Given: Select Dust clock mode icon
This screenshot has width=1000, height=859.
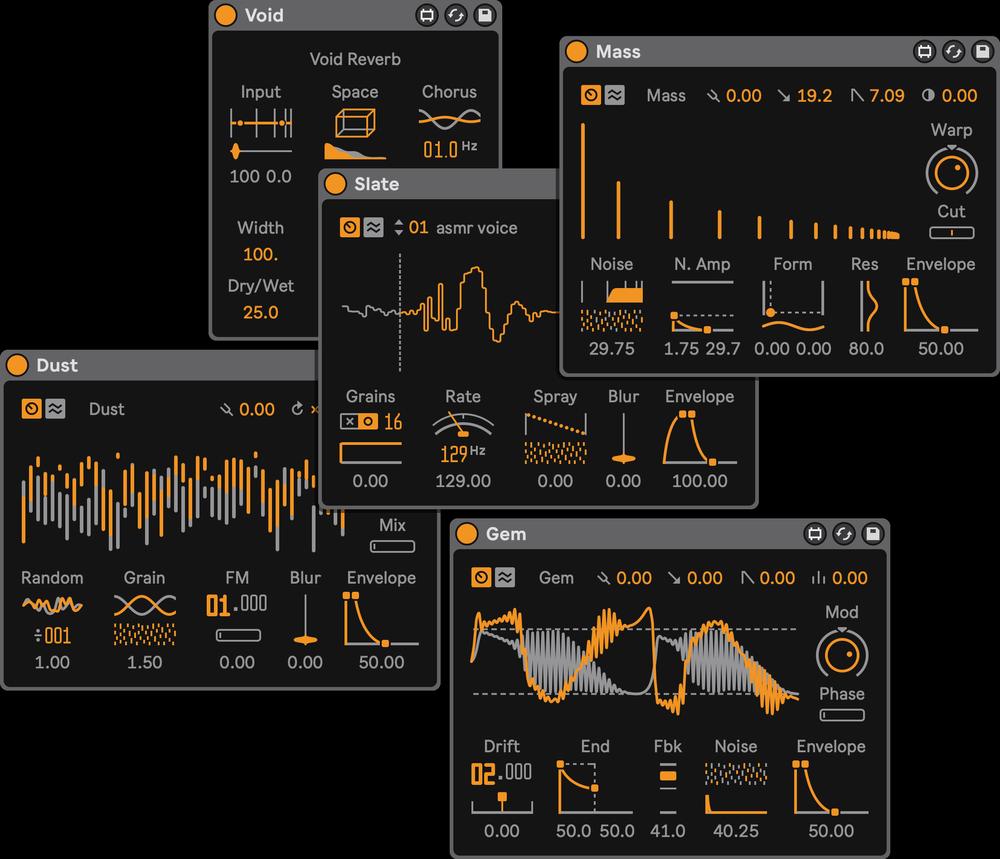Looking at the screenshot, I should point(32,408).
